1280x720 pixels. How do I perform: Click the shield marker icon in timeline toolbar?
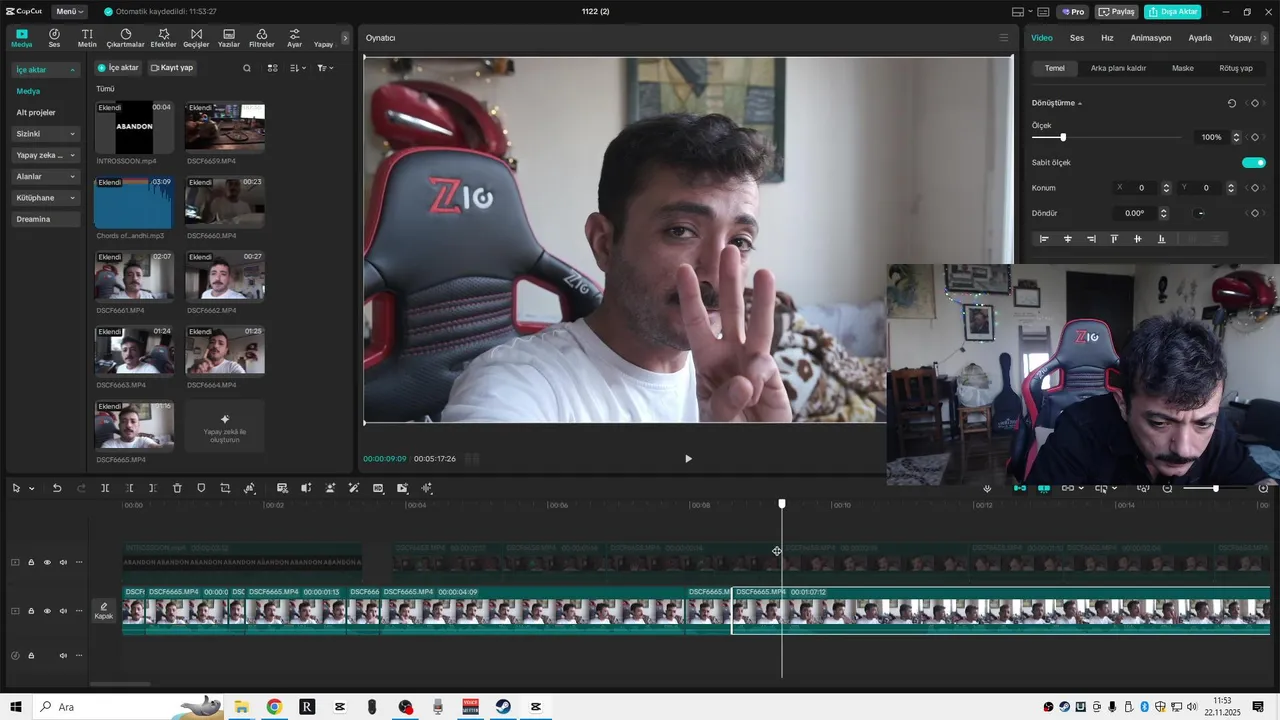201,488
